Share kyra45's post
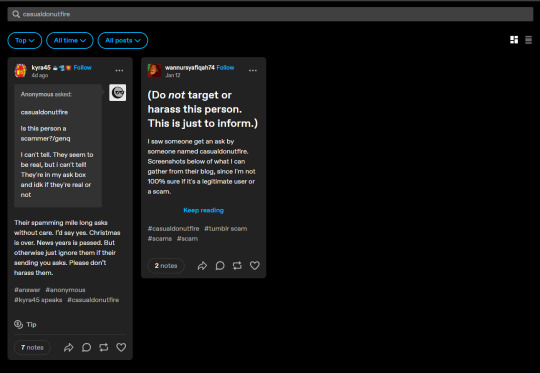 69,348
